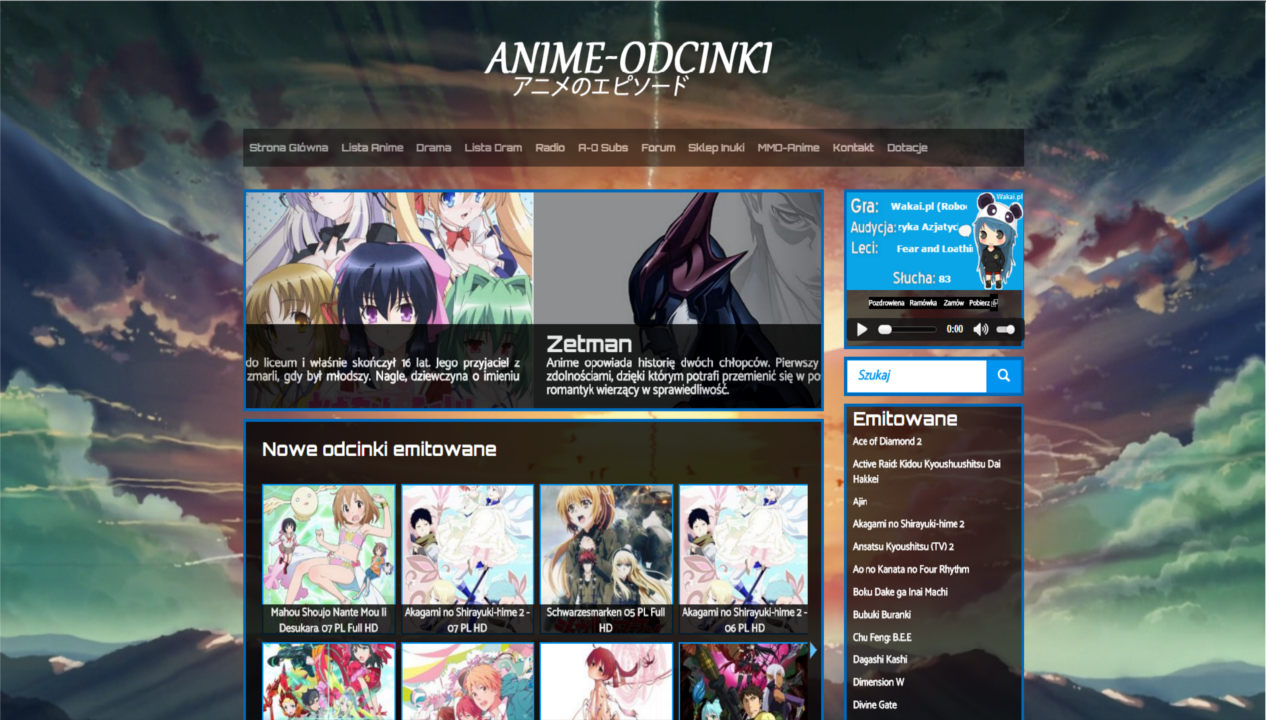Open Radio in the navigation bar

pos(550,148)
